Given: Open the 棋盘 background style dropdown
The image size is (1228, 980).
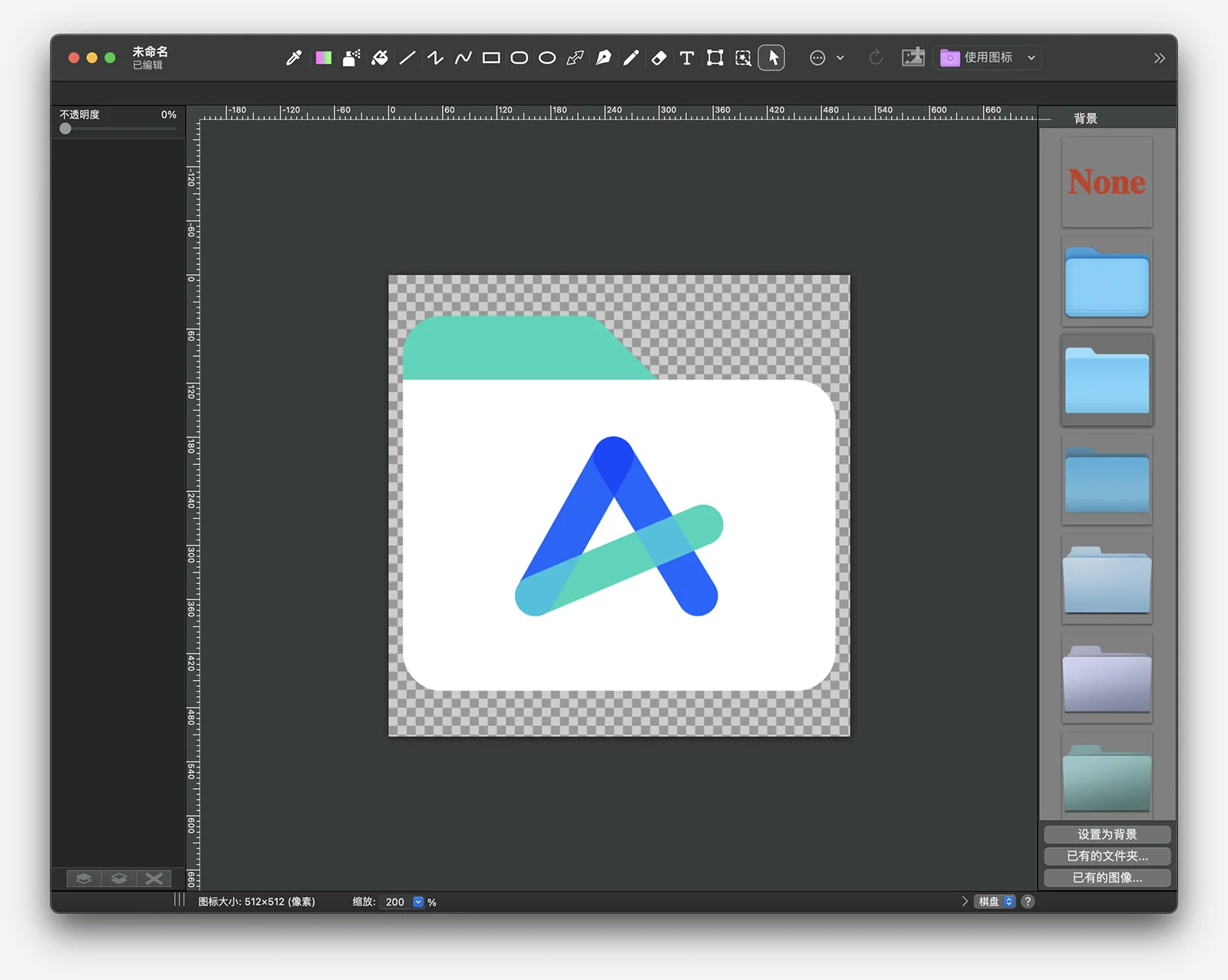Looking at the screenshot, I should pyautogui.click(x=995, y=902).
